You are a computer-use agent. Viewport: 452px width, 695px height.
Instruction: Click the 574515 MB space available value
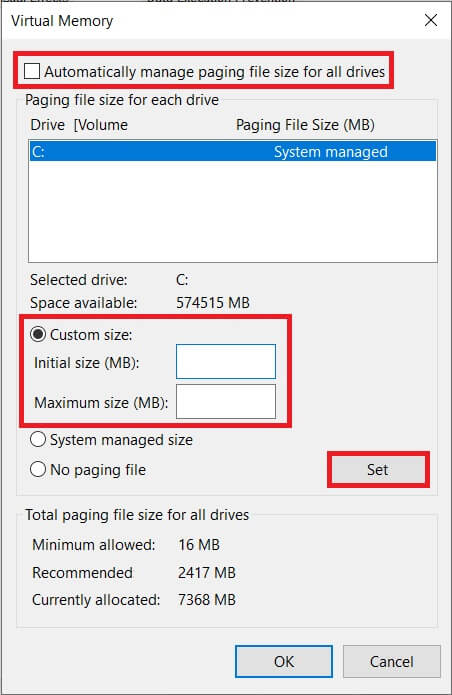(x=213, y=303)
